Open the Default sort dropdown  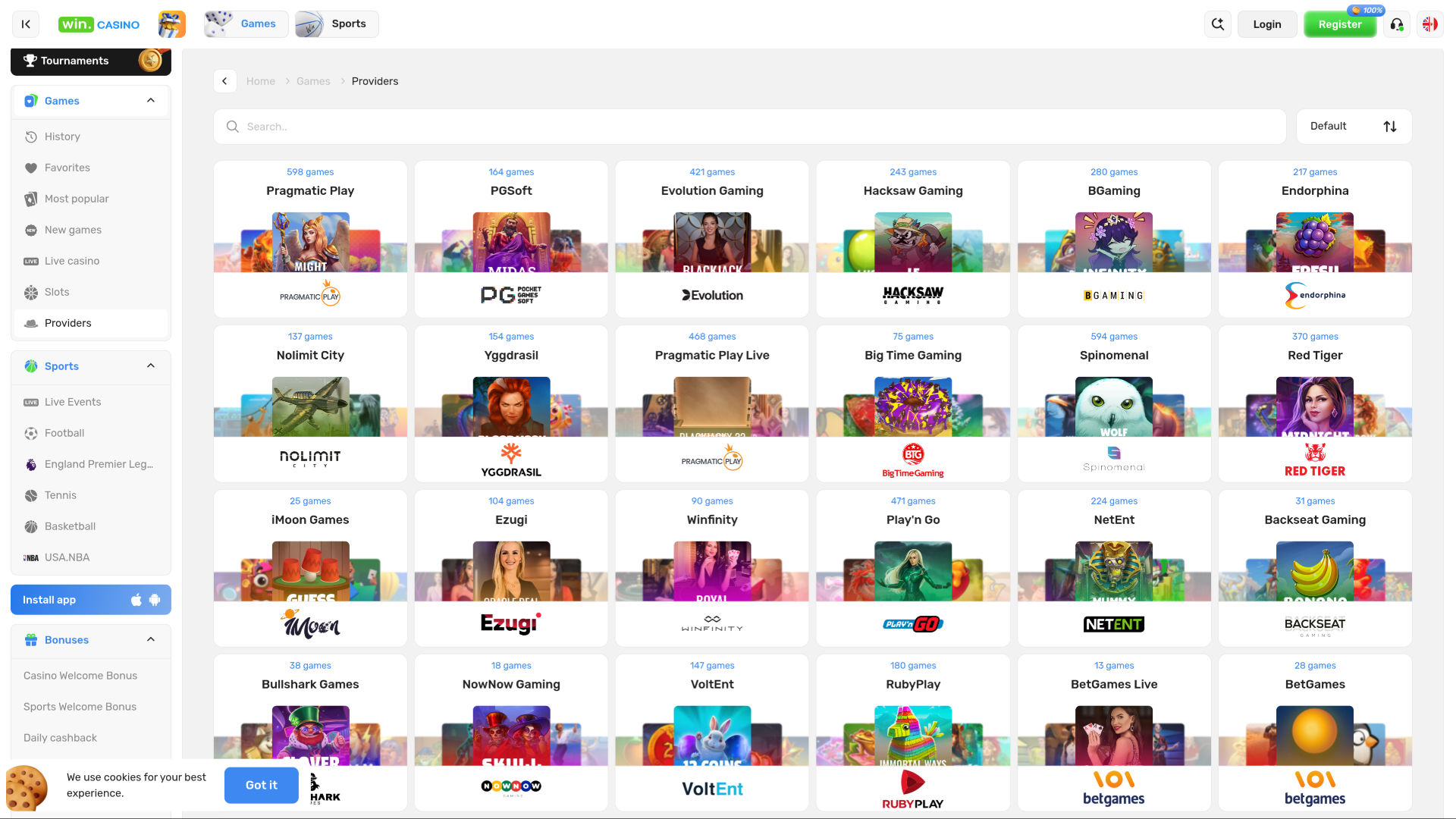click(1354, 127)
